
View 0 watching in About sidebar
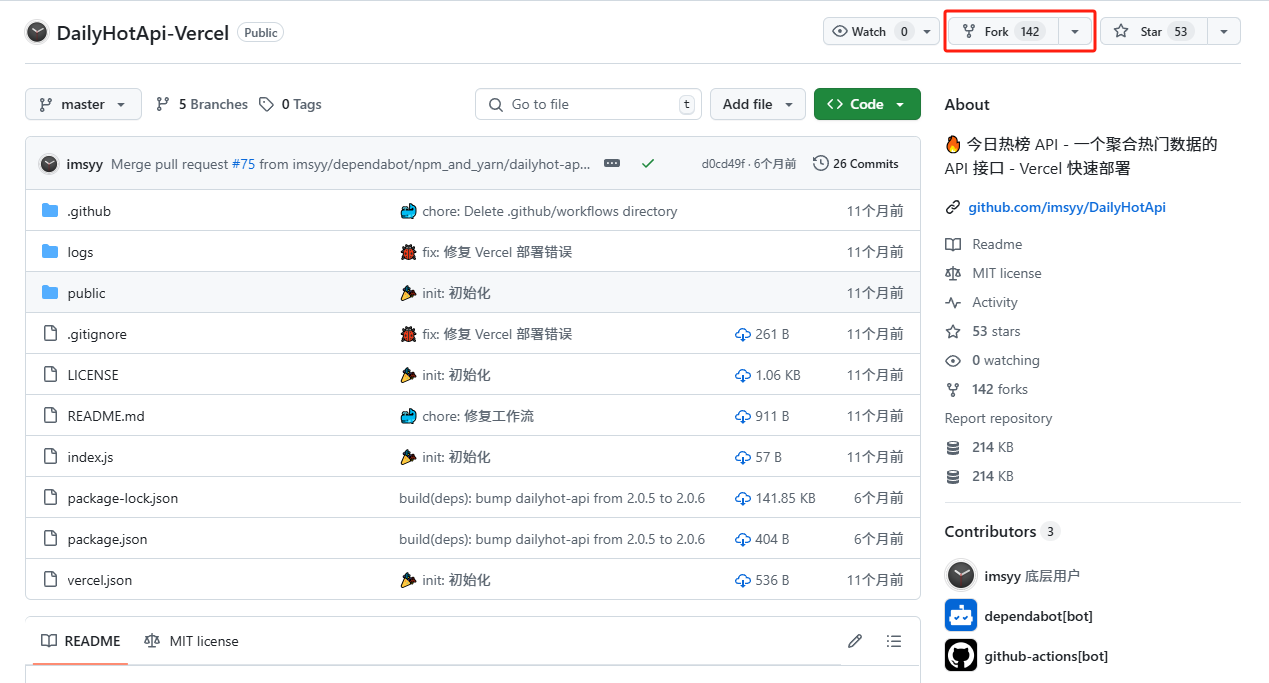point(1006,360)
